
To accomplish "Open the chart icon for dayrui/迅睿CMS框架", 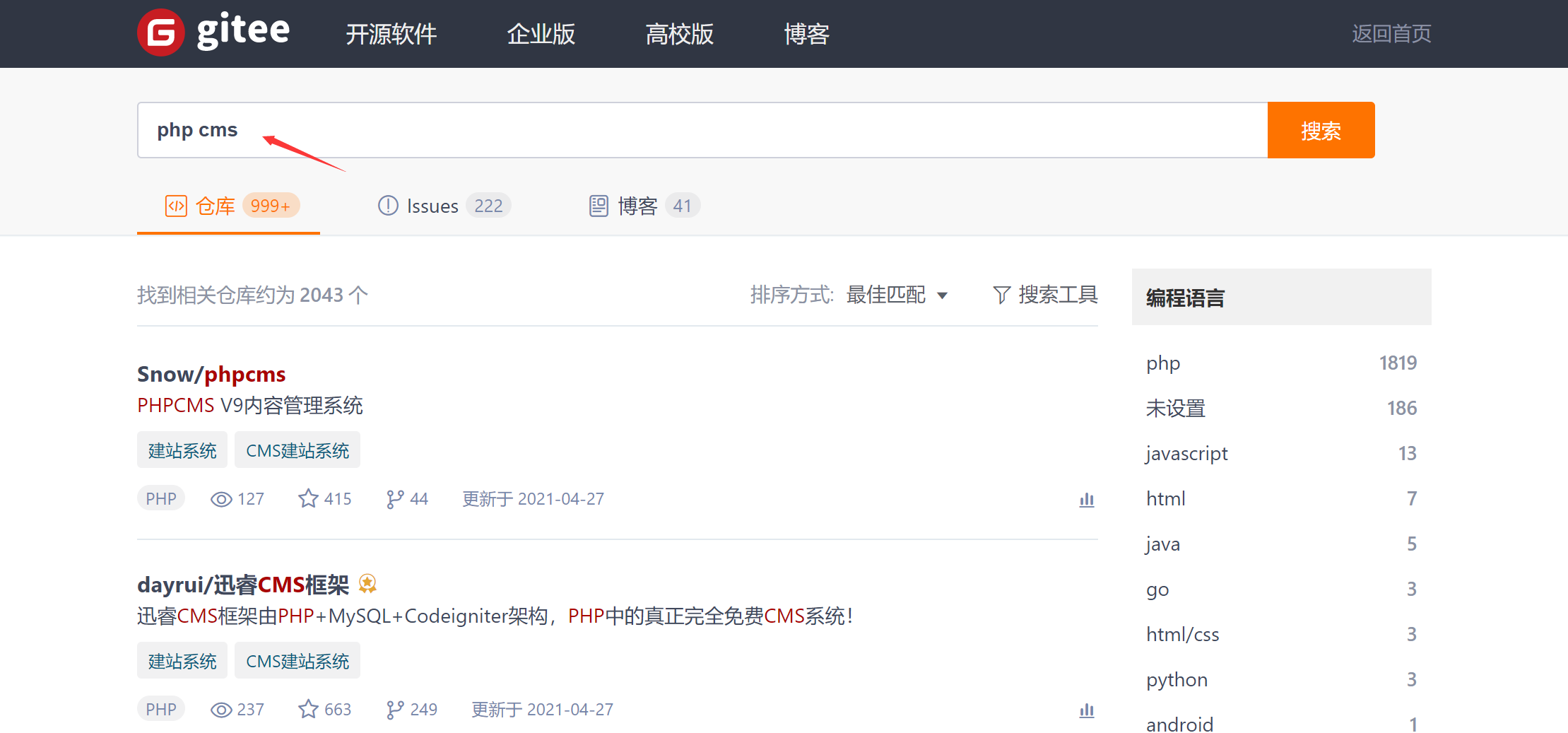I will click(1087, 710).
